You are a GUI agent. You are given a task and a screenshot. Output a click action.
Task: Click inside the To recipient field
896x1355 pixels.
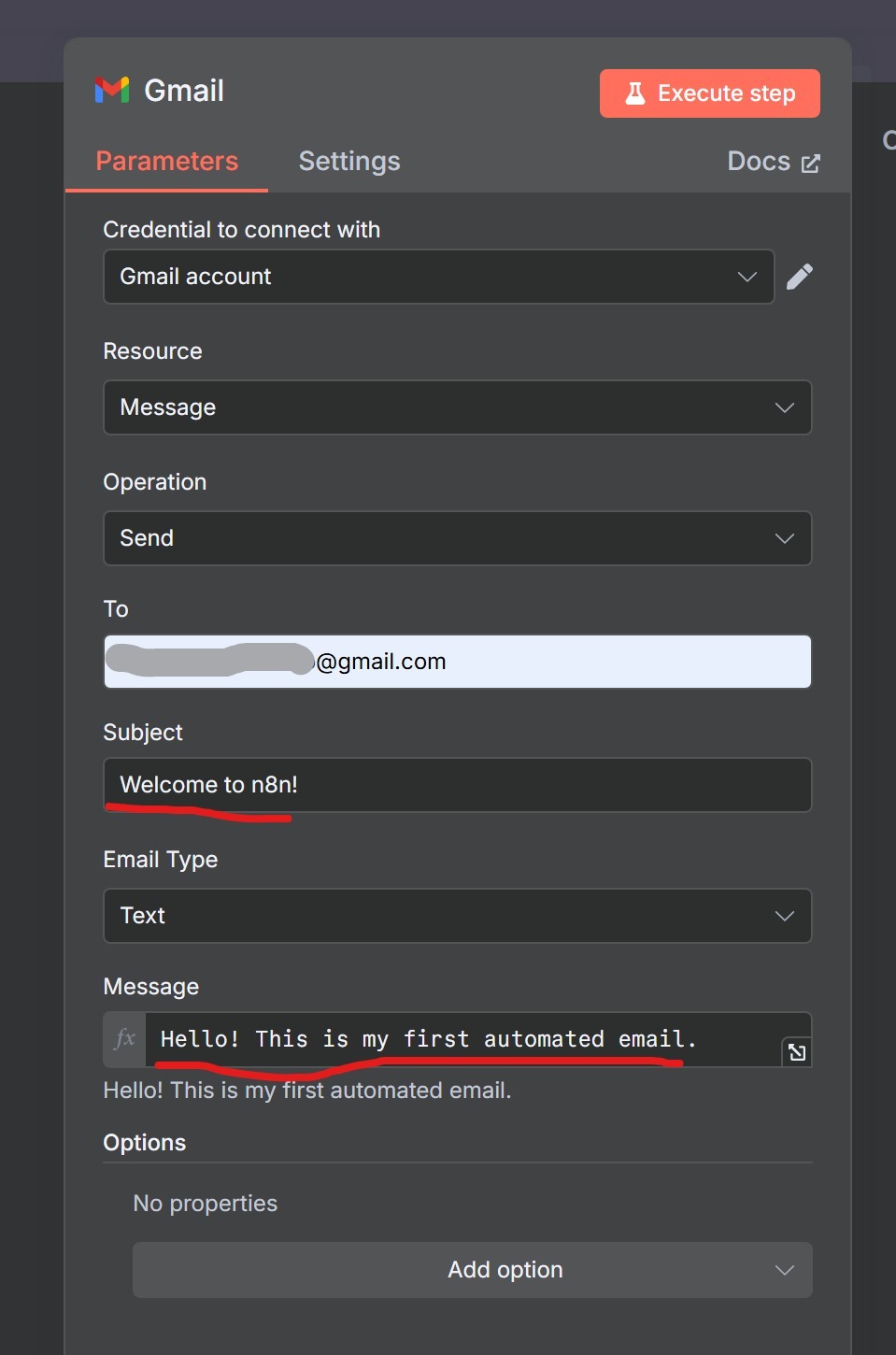[x=457, y=661]
